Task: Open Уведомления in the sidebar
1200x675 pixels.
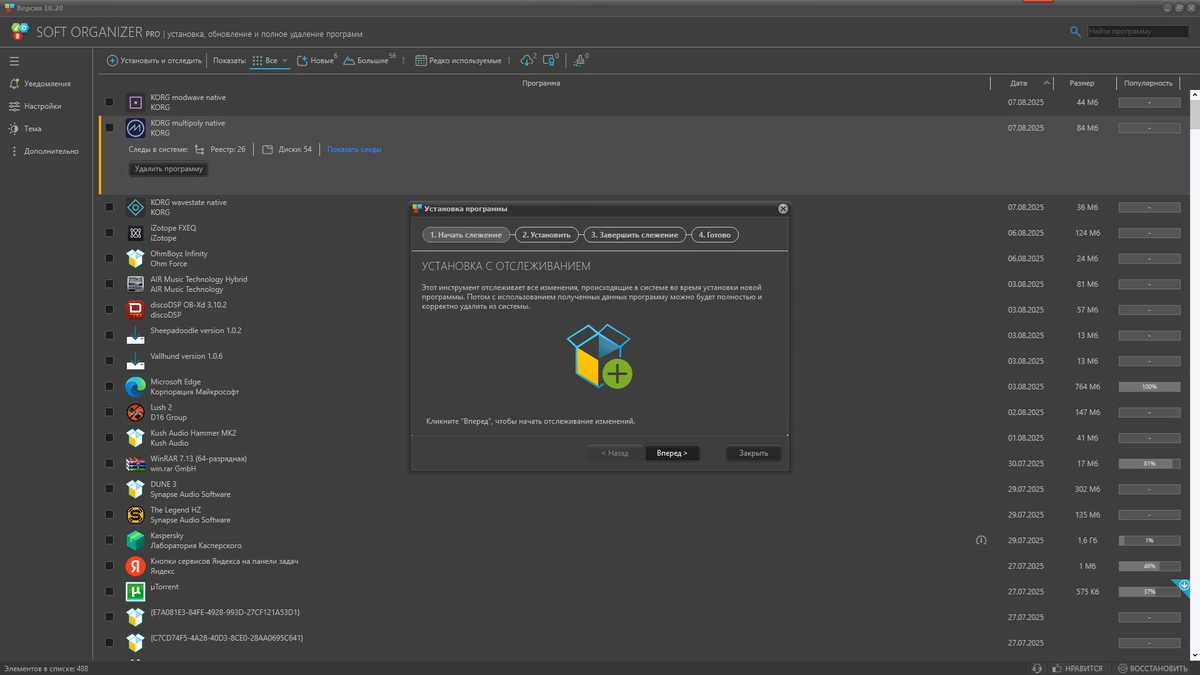Action: tap(40, 84)
